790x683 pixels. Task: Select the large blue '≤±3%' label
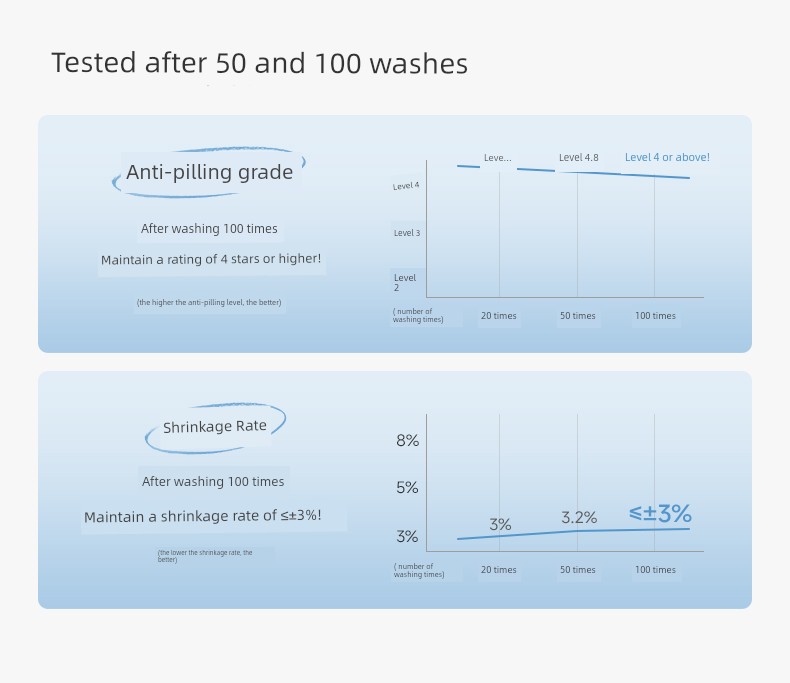660,513
